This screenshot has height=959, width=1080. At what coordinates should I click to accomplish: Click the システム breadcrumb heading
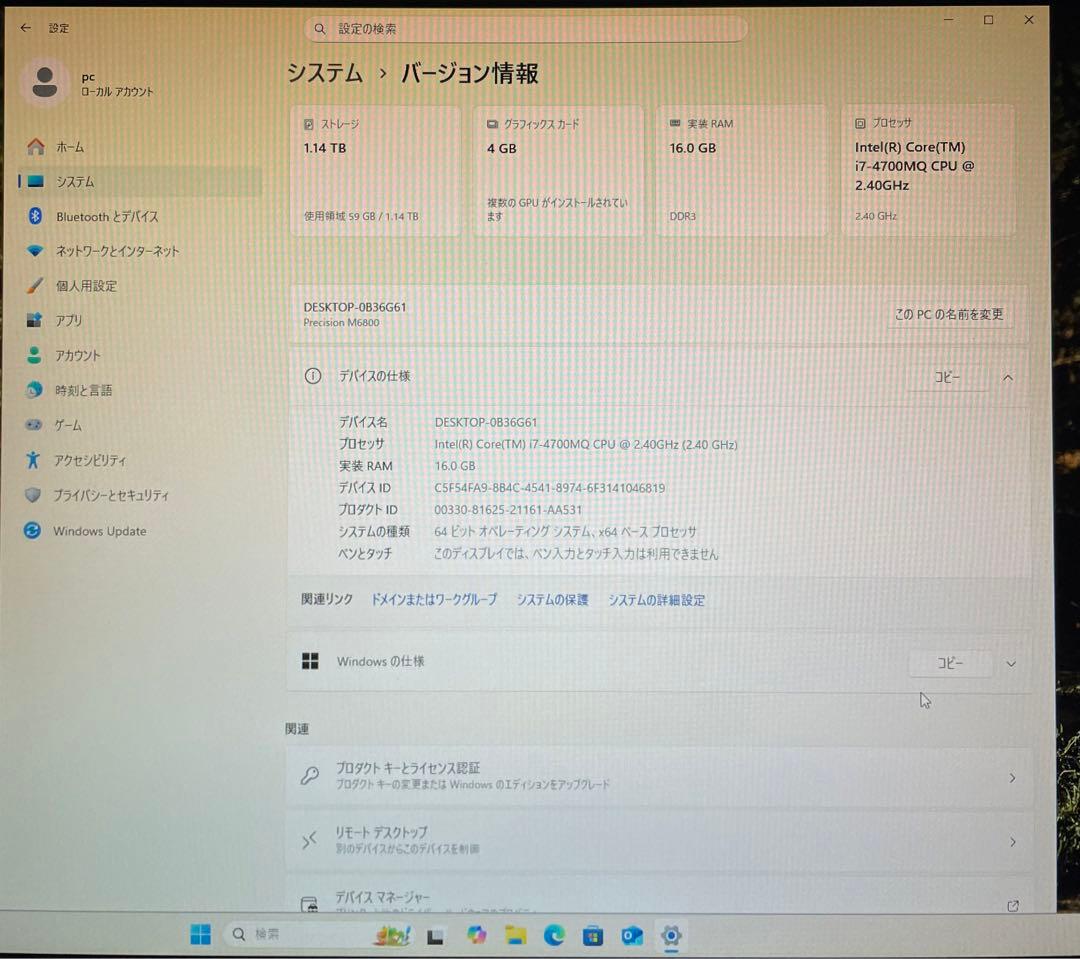tap(323, 73)
